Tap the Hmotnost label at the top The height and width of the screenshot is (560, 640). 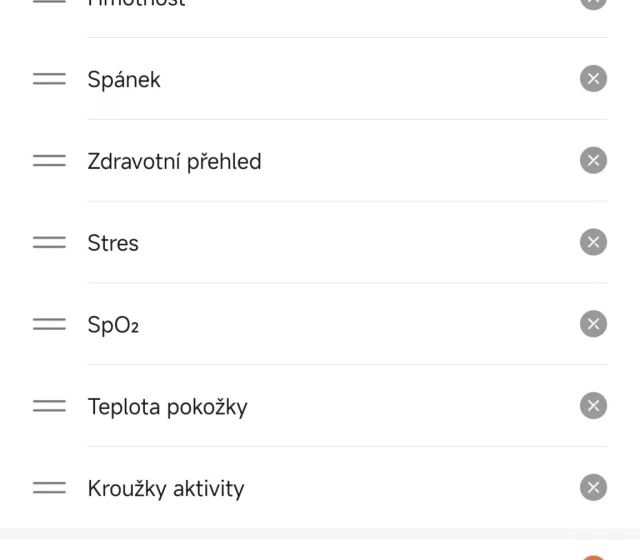[x=136, y=3]
